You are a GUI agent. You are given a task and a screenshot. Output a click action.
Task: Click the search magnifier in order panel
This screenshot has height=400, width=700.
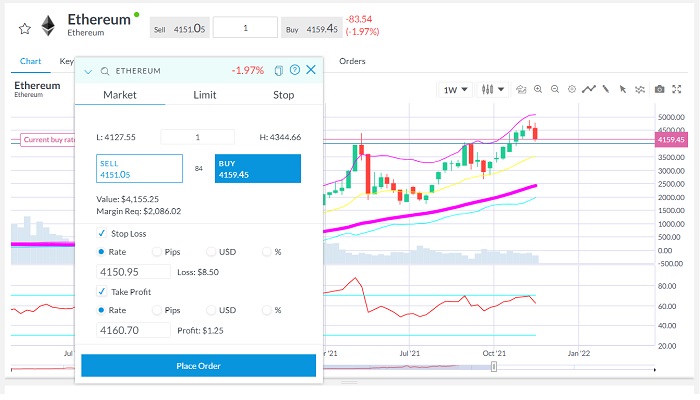click(x=105, y=71)
